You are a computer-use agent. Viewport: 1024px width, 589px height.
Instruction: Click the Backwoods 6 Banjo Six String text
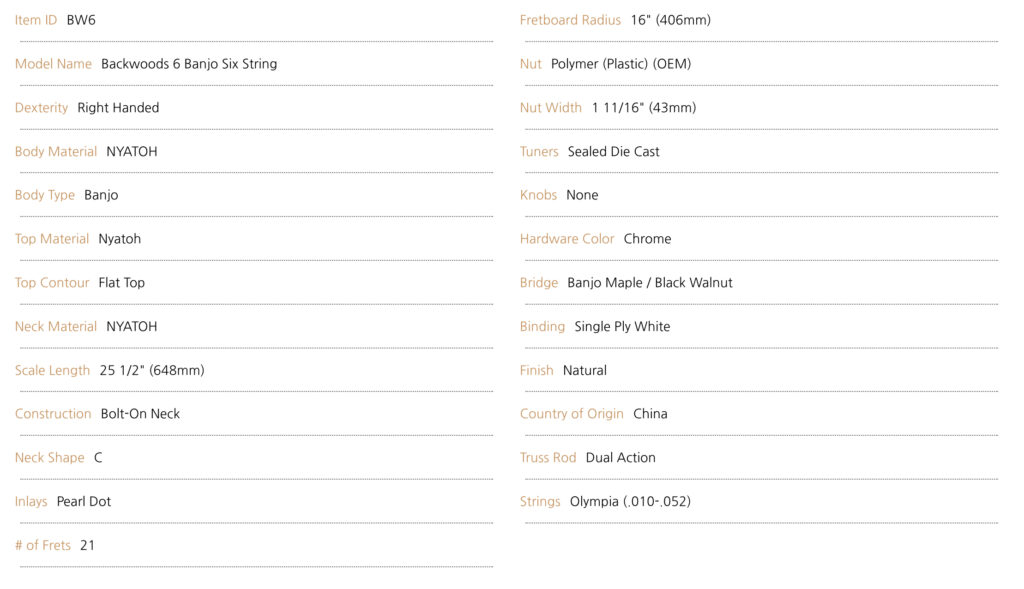click(189, 64)
